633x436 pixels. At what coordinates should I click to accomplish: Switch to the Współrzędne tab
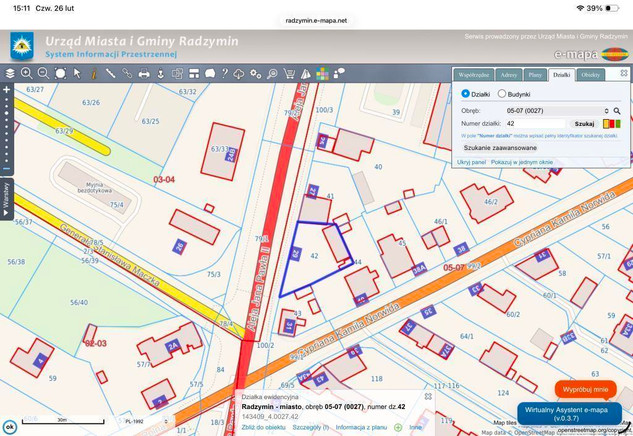(474, 75)
